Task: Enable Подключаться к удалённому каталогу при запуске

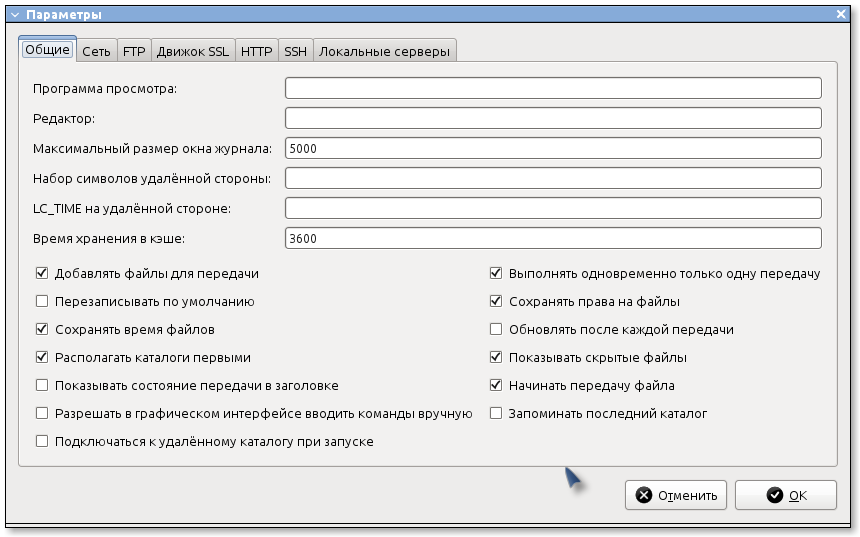Action: pyautogui.click(x=42, y=441)
